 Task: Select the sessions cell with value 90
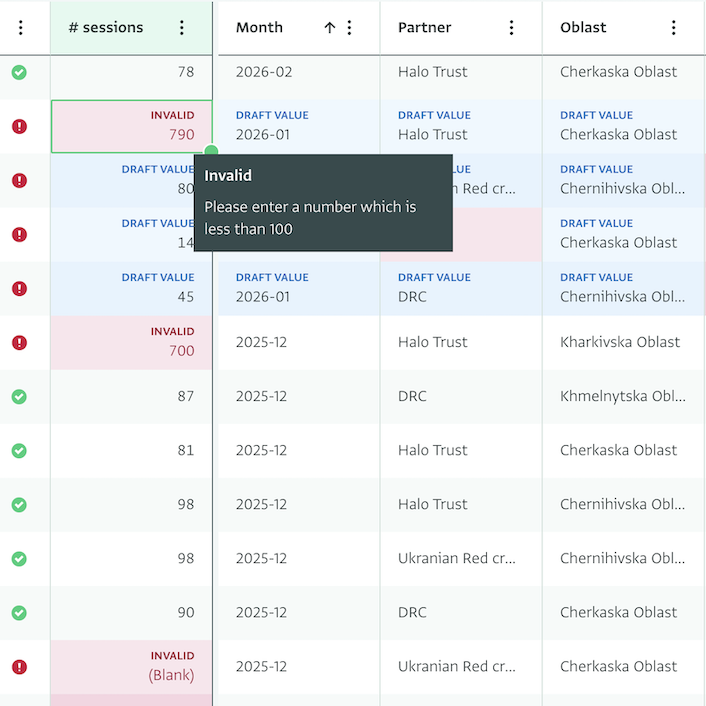(131, 613)
